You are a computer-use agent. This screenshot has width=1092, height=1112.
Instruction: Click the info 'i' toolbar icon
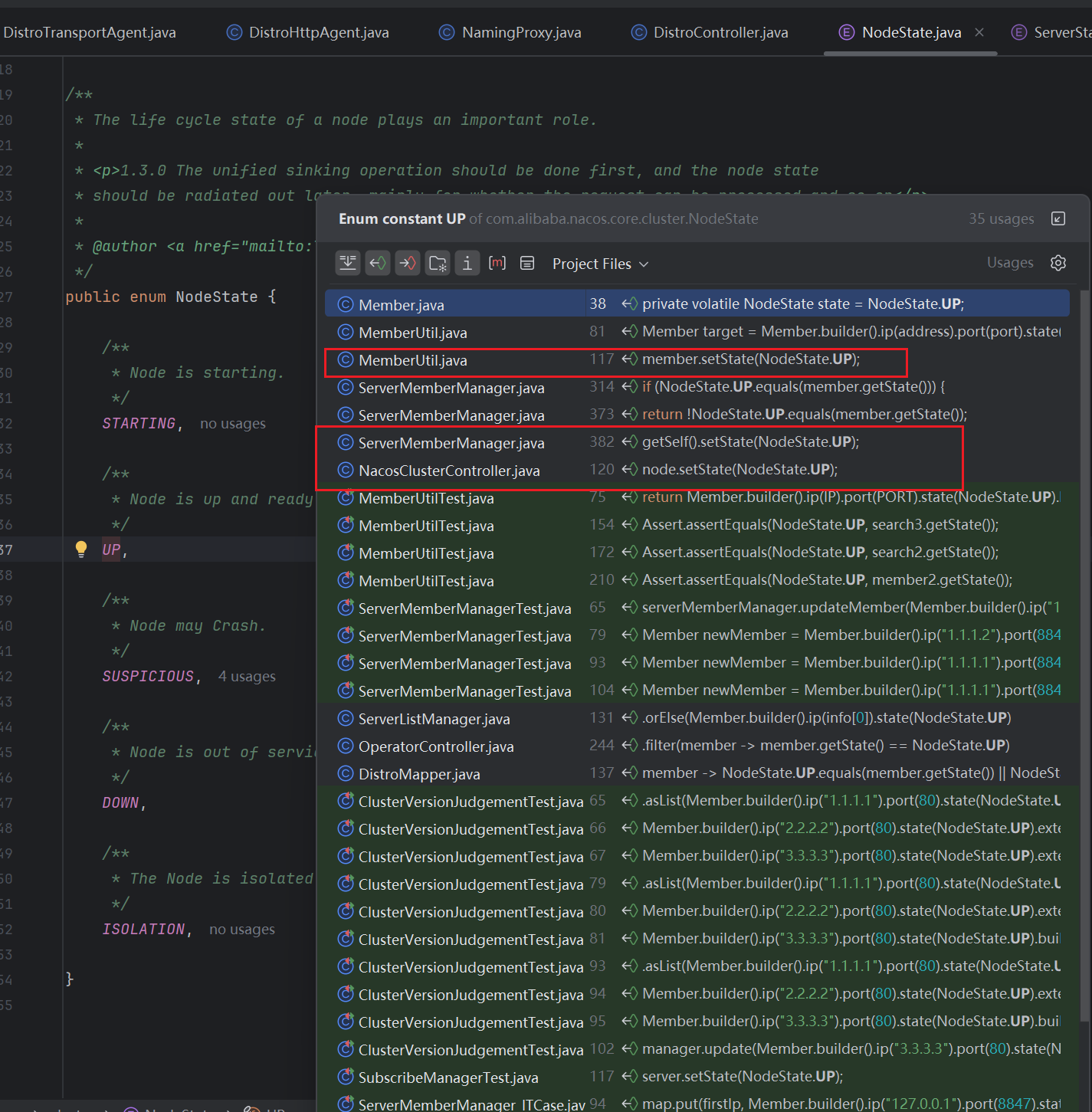(x=467, y=264)
